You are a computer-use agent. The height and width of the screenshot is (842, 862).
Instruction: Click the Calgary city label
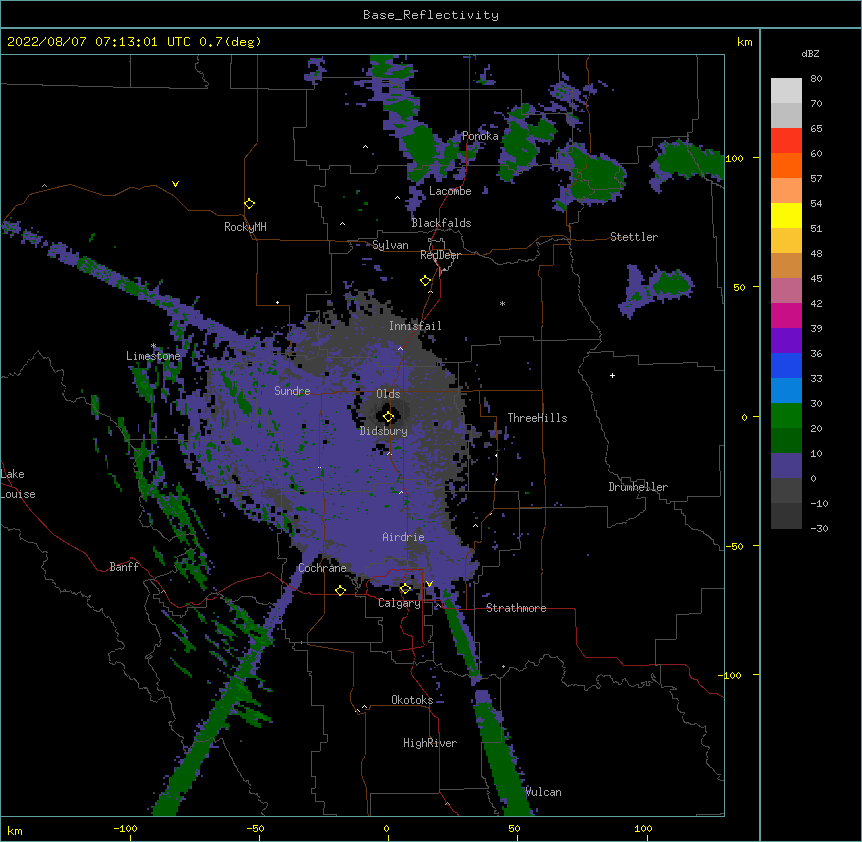[399, 603]
